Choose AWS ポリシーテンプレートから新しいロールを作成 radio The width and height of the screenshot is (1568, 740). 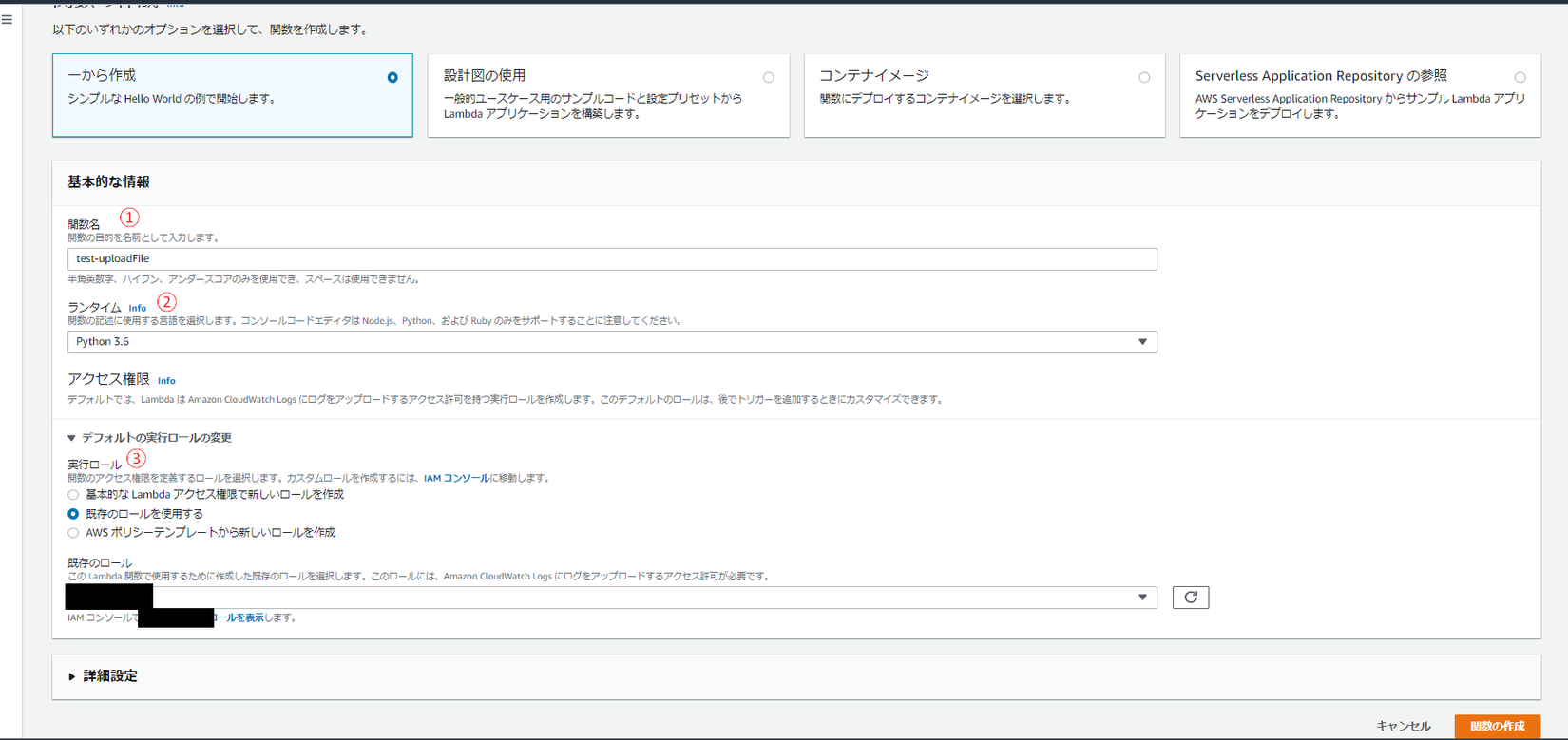point(73,533)
